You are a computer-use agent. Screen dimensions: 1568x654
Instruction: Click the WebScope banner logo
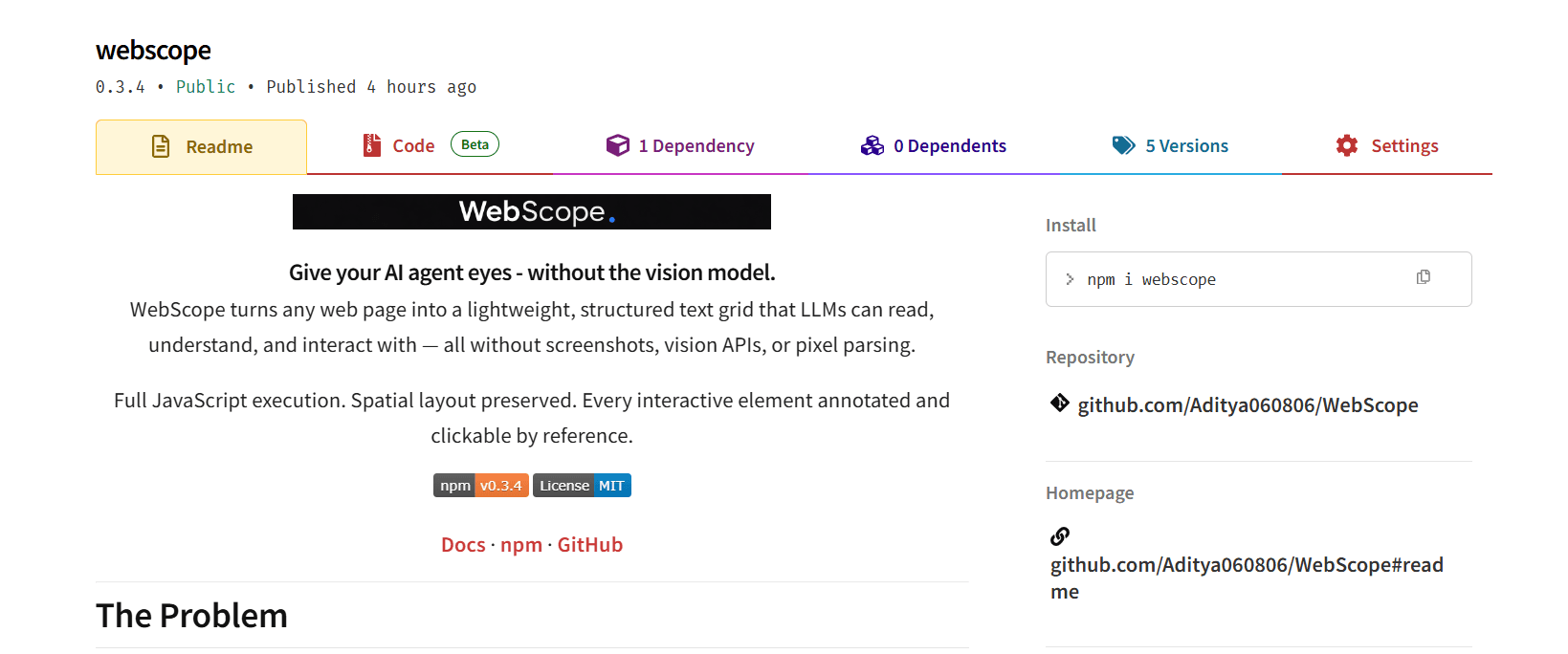point(532,211)
